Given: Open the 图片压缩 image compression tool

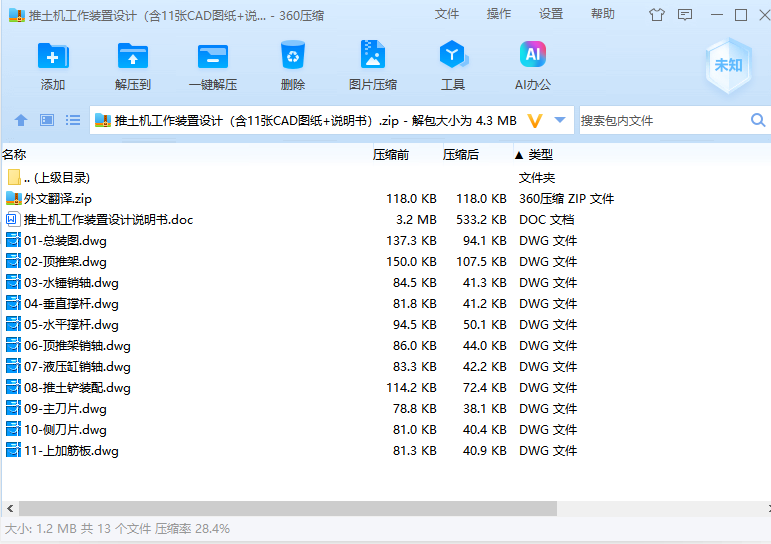Looking at the screenshot, I should tap(373, 54).
